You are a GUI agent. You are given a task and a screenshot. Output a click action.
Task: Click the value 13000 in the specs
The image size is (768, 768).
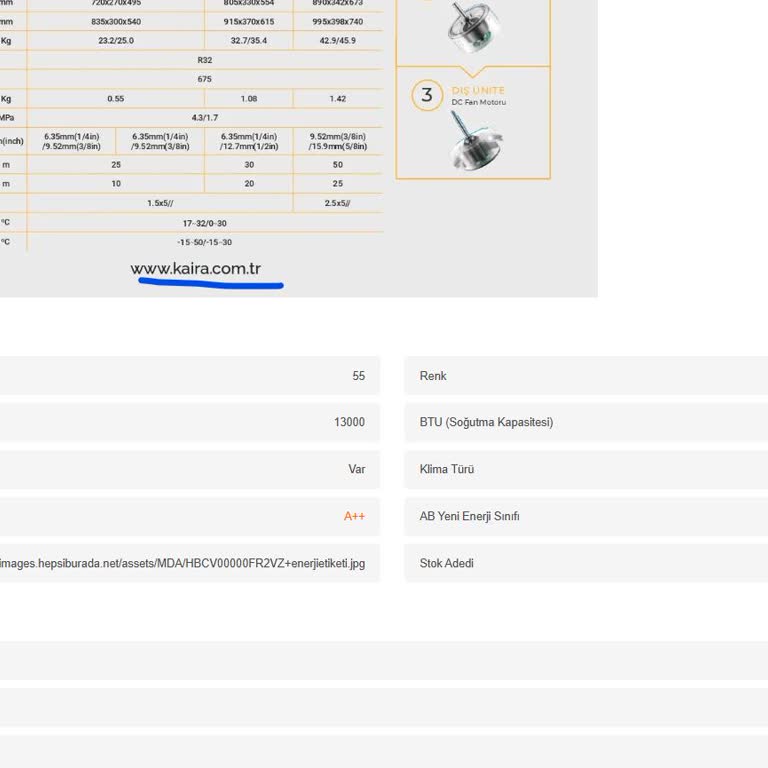point(349,422)
